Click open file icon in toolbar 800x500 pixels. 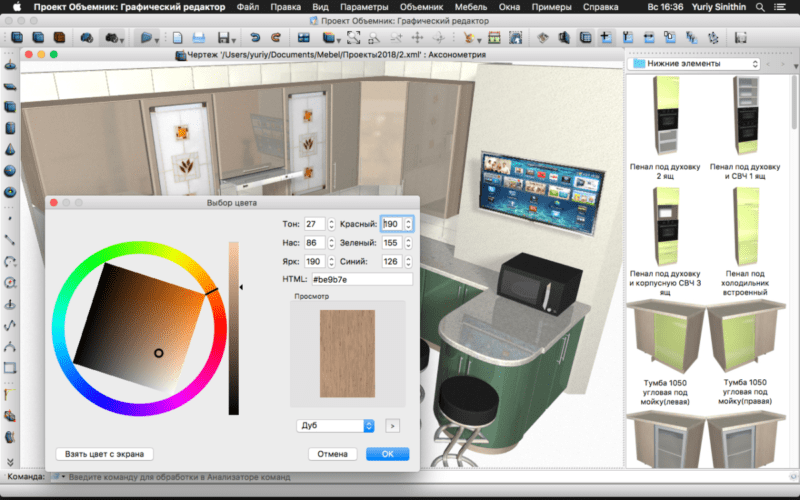click(x=198, y=38)
